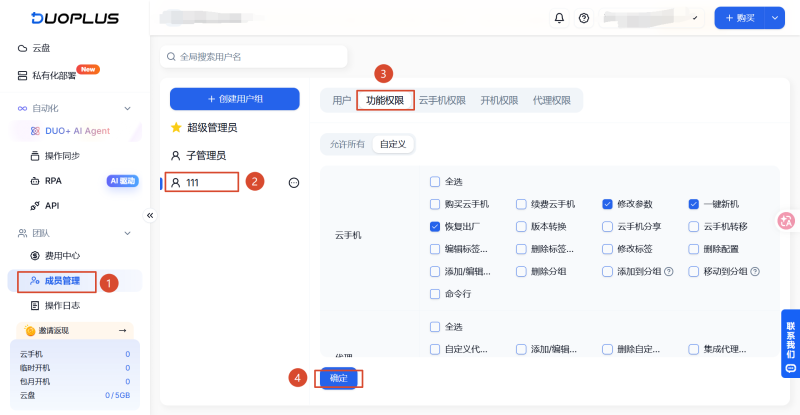Click the translate floating icon
Image resolution: width=800 pixels, height=415 pixels.
click(786, 221)
